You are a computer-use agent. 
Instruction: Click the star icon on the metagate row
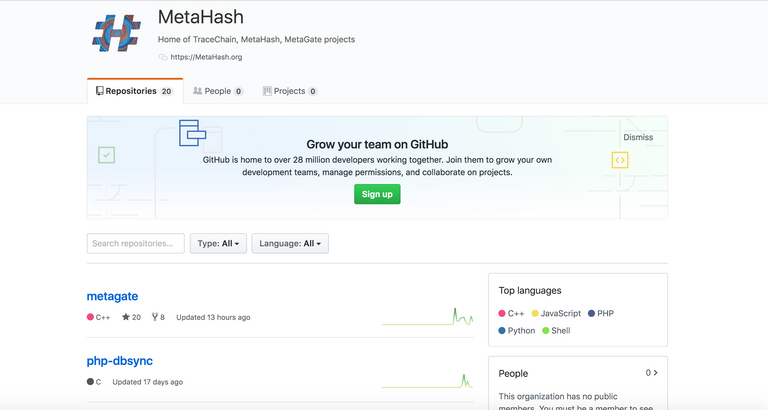(126, 317)
